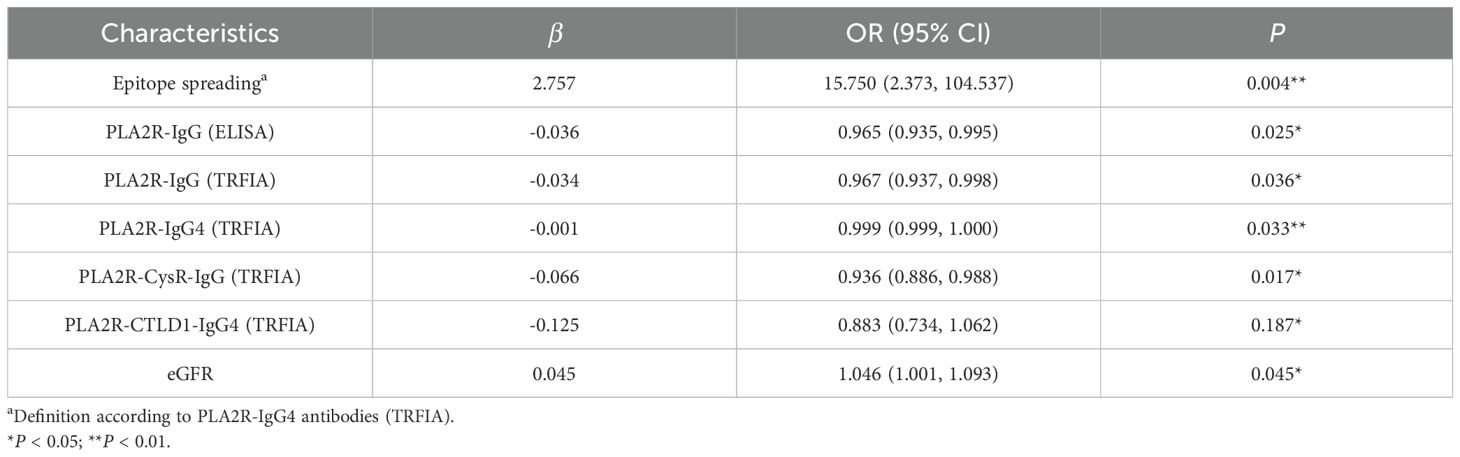
Task: Click the β value 2.757
Action: 554,84
